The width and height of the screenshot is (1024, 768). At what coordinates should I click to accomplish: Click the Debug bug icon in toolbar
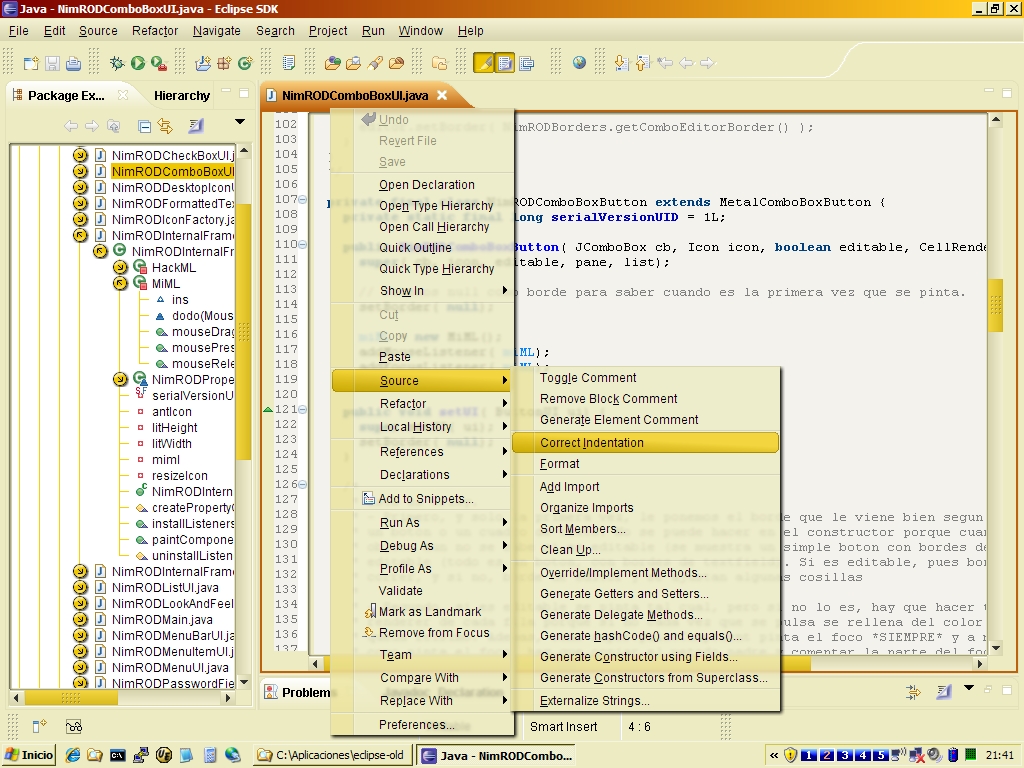[117, 63]
